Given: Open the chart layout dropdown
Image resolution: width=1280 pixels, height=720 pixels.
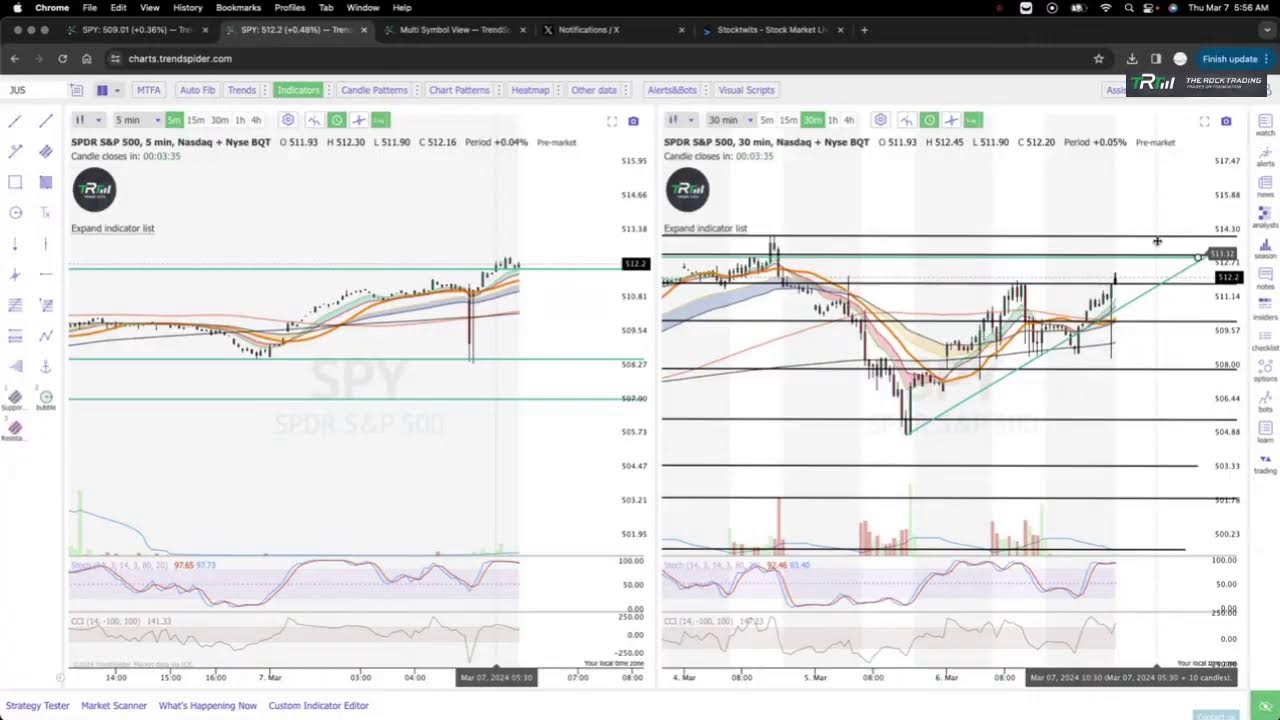Looking at the screenshot, I should point(109,90).
